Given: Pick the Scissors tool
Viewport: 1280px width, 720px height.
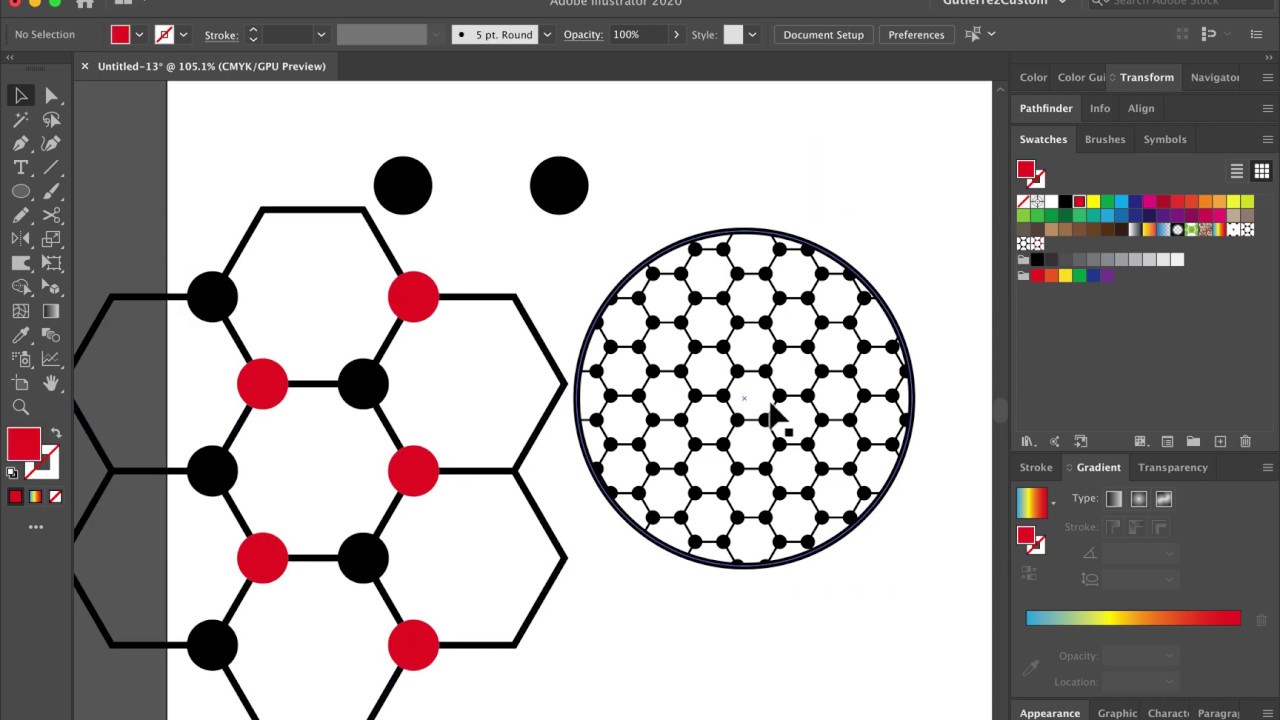Looking at the screenshot, I should tap(51, 215).
